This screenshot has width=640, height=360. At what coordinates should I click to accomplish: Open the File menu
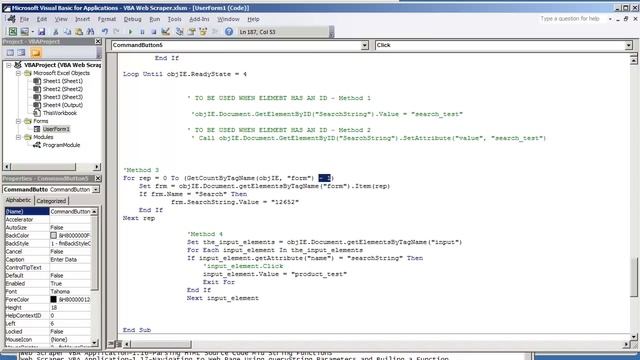[x=24, y=19]
